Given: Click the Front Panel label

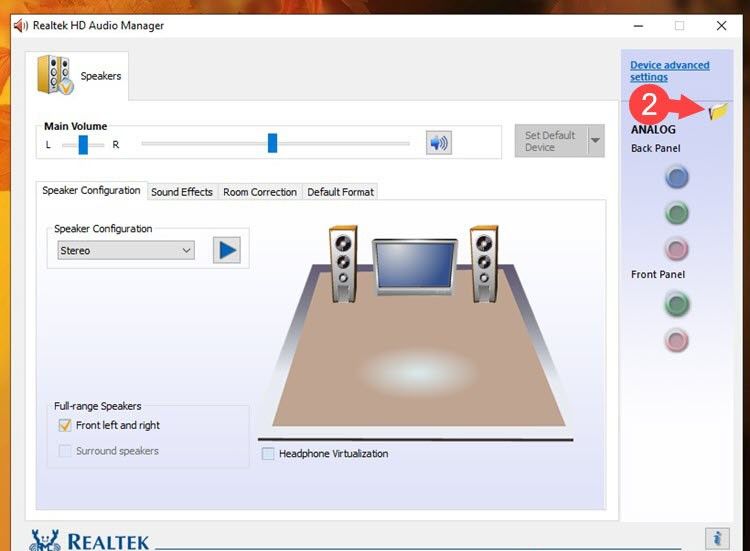Looking at the screenshot, I should coord(658,275).
